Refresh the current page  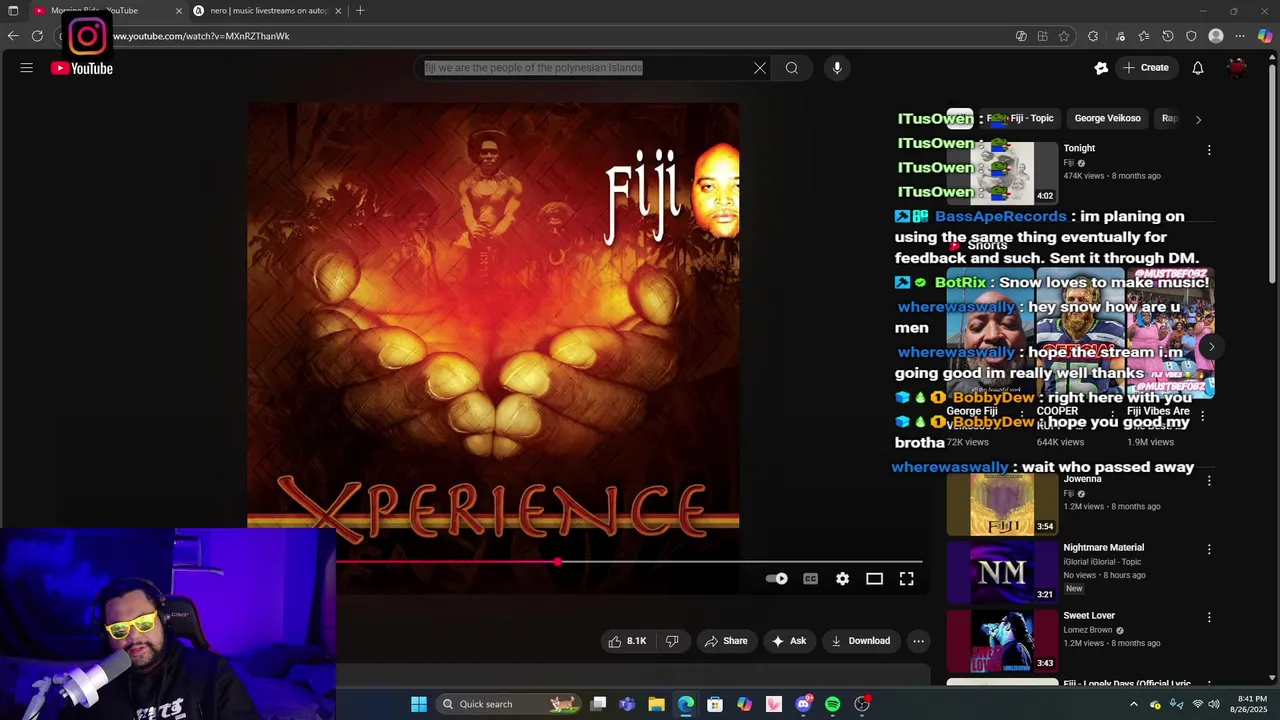37,36
